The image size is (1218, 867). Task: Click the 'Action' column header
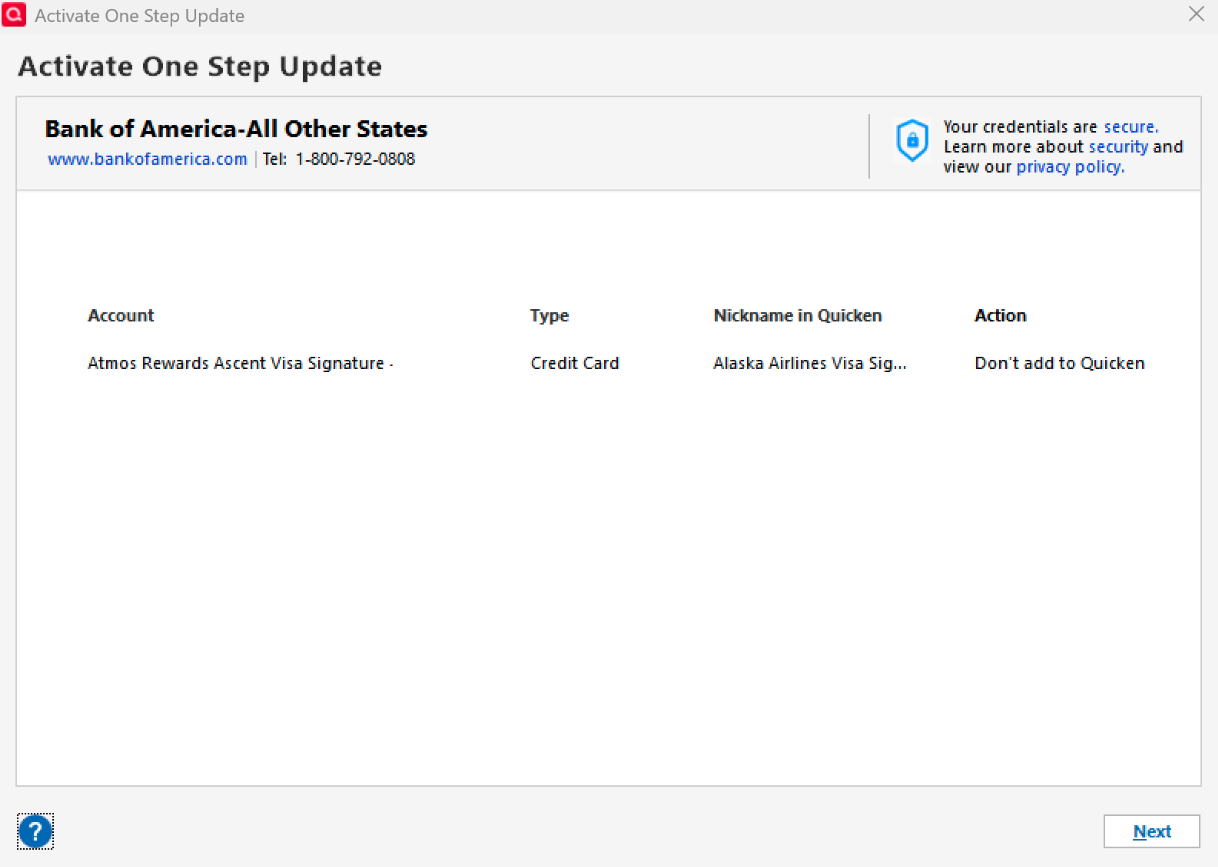(x=1001, y=315)
